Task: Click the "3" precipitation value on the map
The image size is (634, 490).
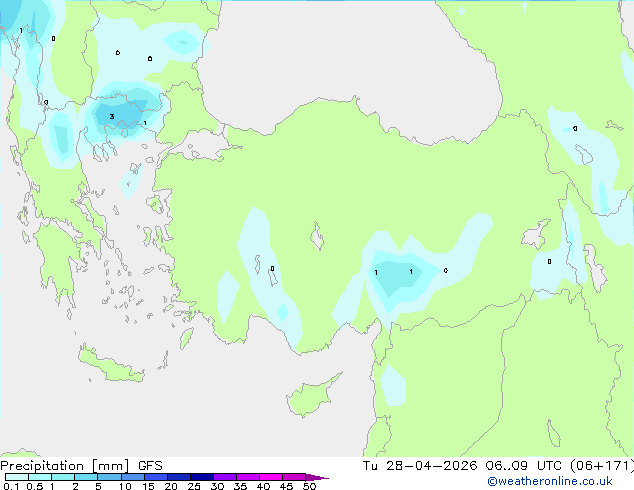Action: [x=112, y=116]
